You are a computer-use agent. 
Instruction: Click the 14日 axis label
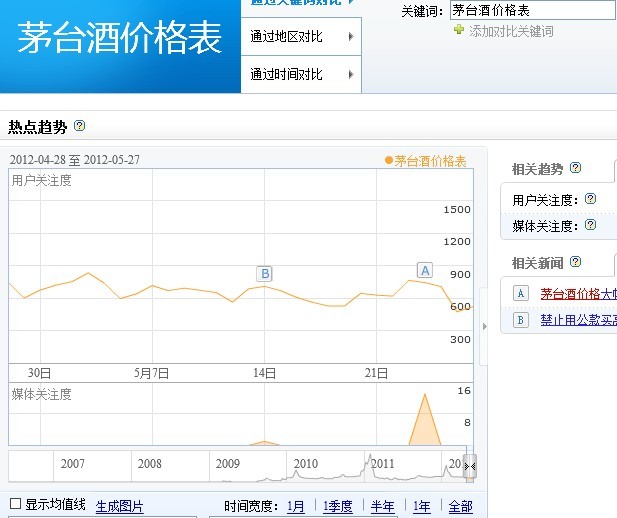[x=264, y=373]
